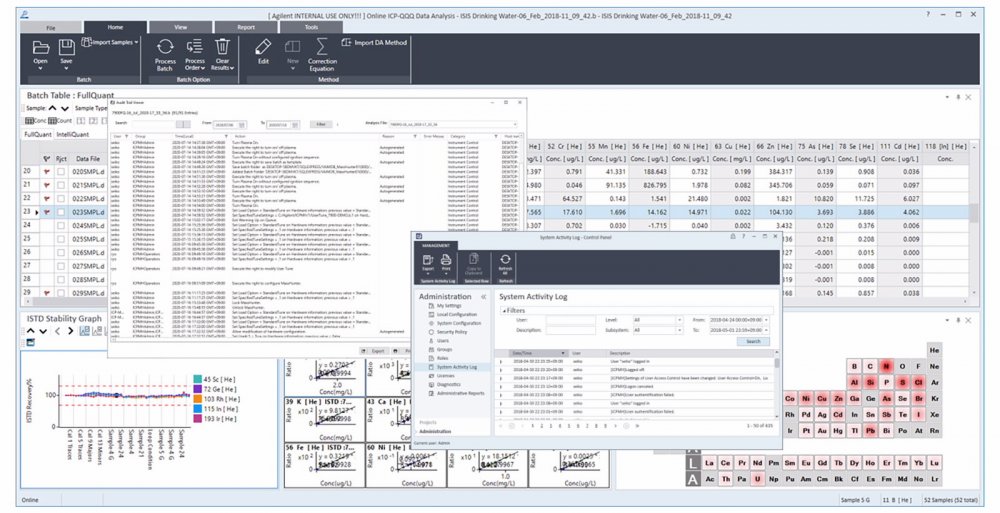The width and height of the screenshot is (1000, 513).
Task: Toggle the Count column view icon
Action: pyautogui.click(x=52, y=121)
